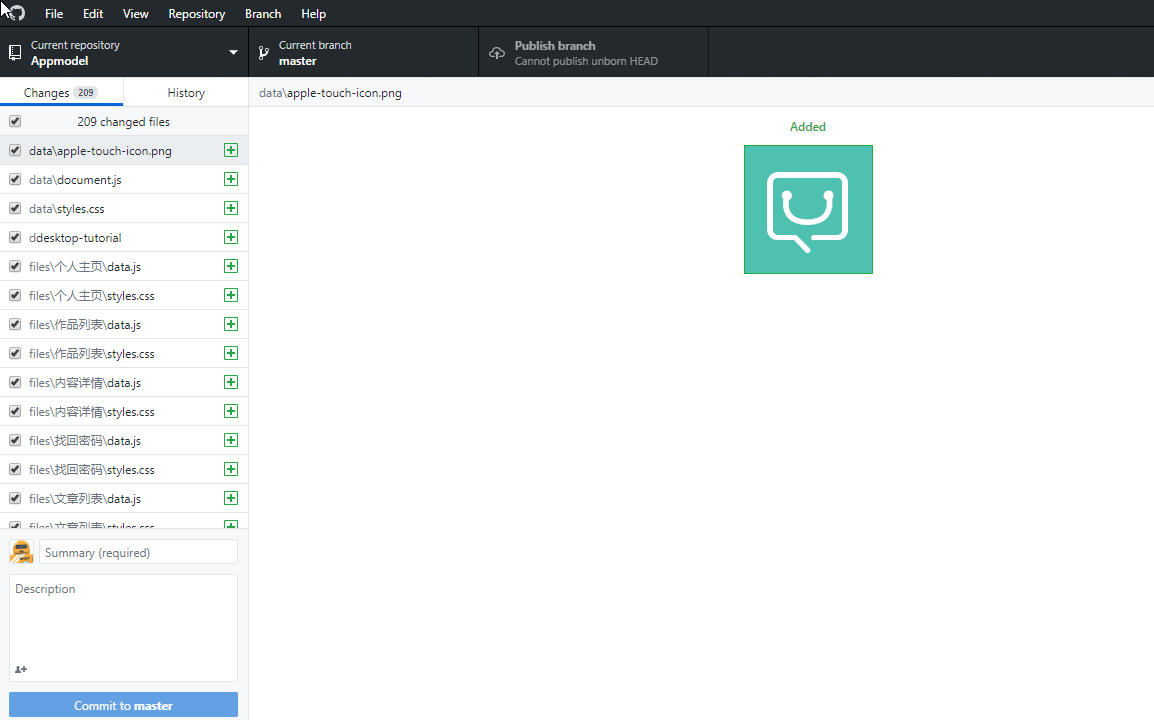Click added status icon for data\document.js
Image resolution: width=1154 pixels, height=720 pixels.
(x=231, y=179)
